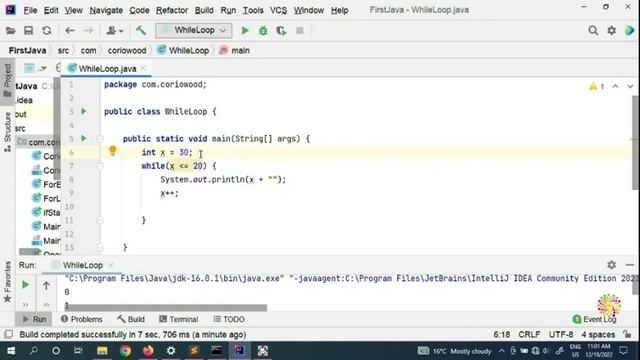Image resolution: width=640 pixels, height=360 pixels.
Task: Click the Build tool window button
Action: 131,319
